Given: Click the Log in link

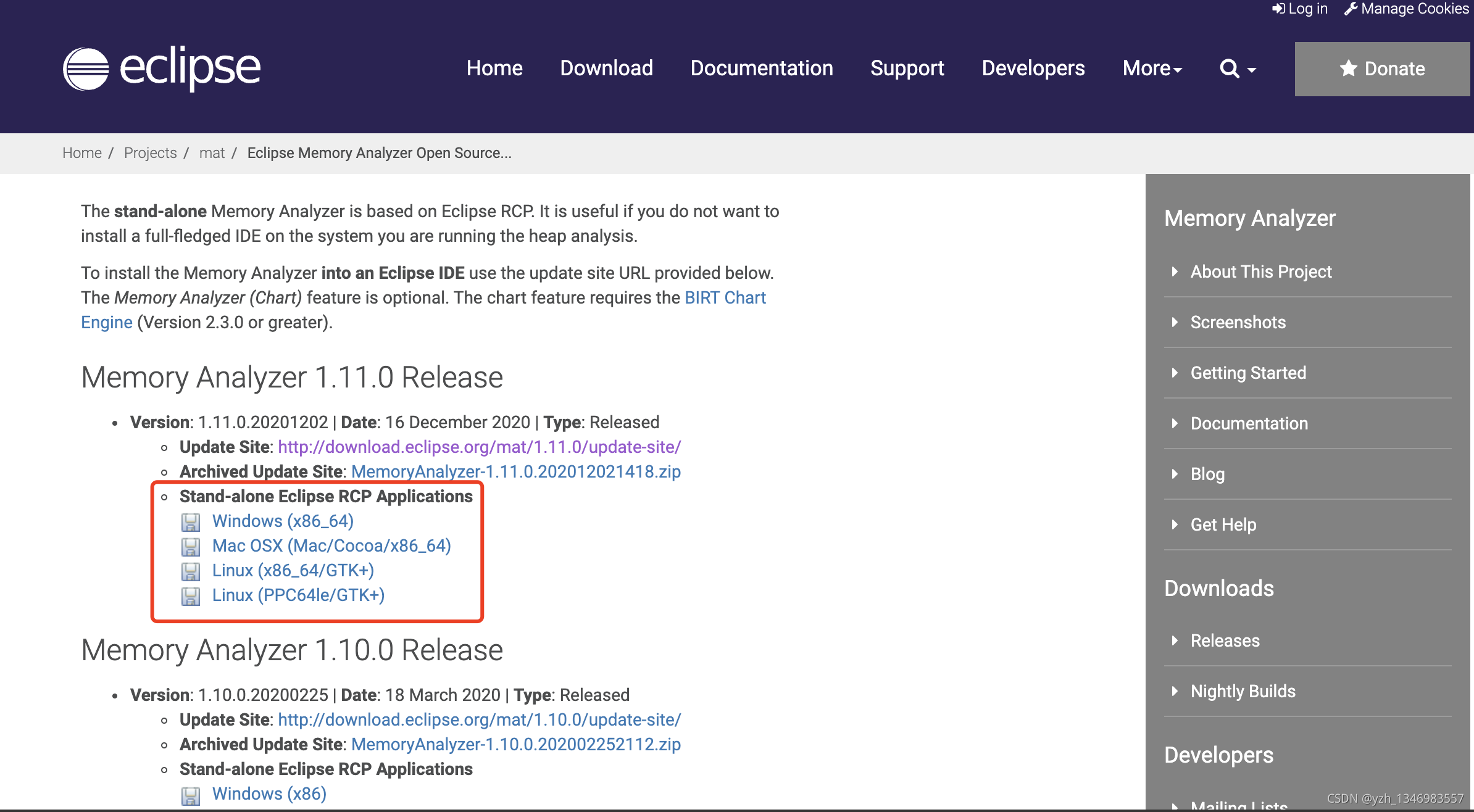Looking at the screenshot, I should point(1299,9).
